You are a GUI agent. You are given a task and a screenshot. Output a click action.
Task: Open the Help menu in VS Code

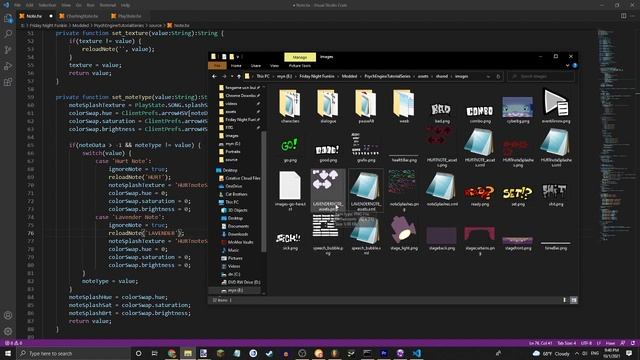coord(125,5)
